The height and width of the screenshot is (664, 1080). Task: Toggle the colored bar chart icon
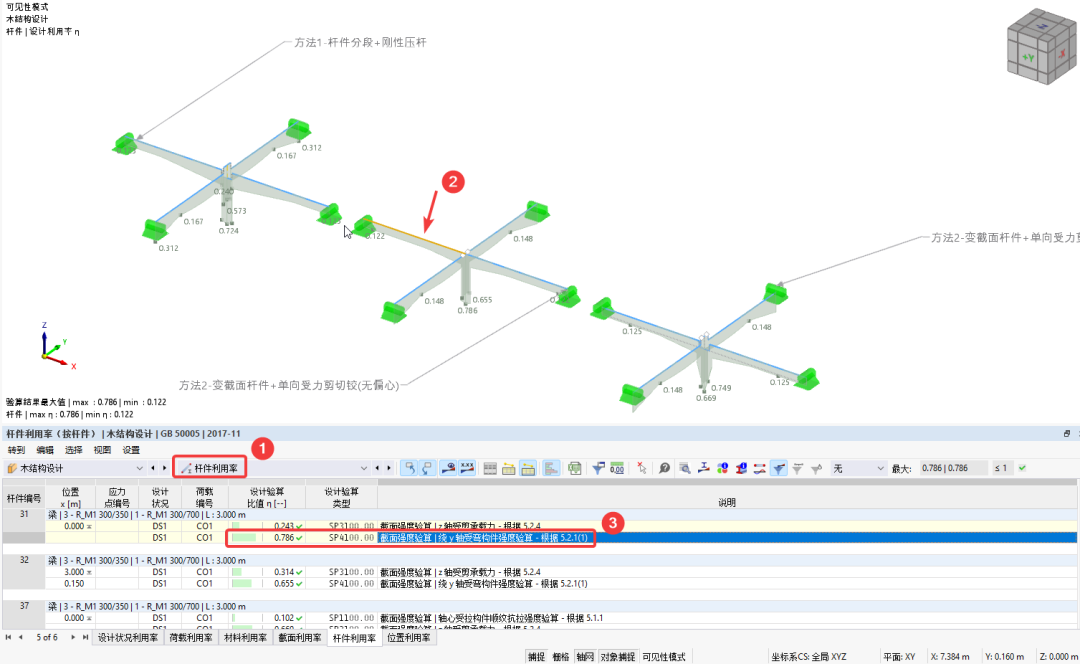[551, 468]
